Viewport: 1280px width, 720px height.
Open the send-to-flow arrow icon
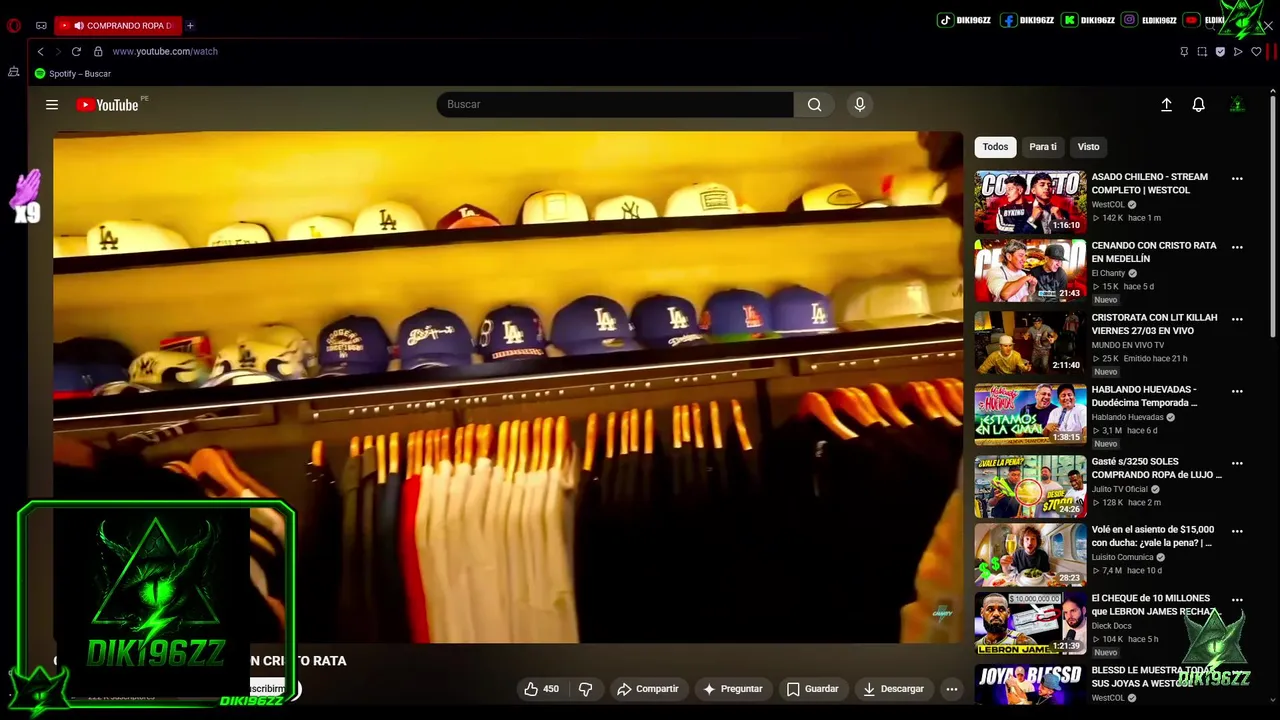[x=1238, y=51]
